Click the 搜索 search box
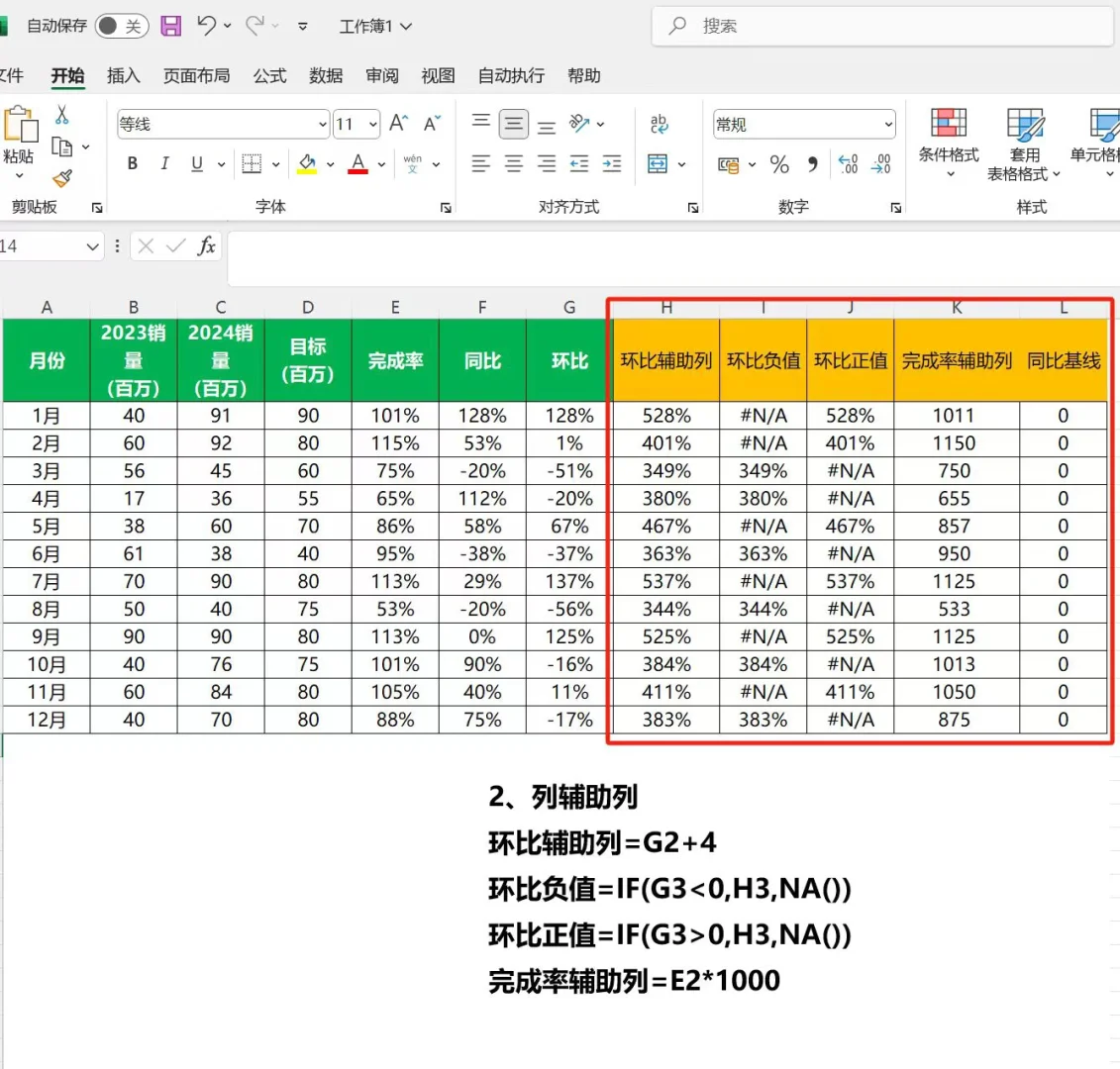This screenshot has height=1069, width=1120. coord(884,27)
